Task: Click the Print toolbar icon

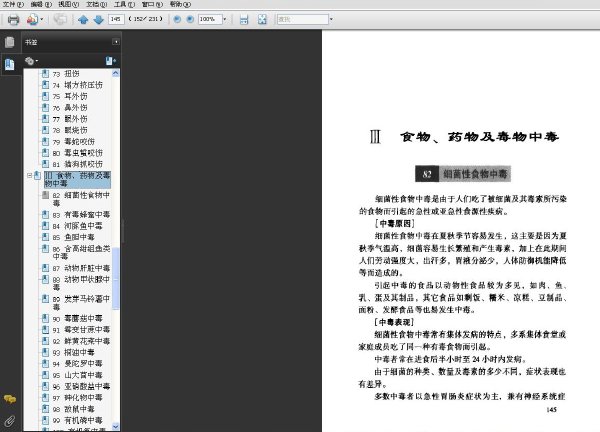Action: point(13,19)
